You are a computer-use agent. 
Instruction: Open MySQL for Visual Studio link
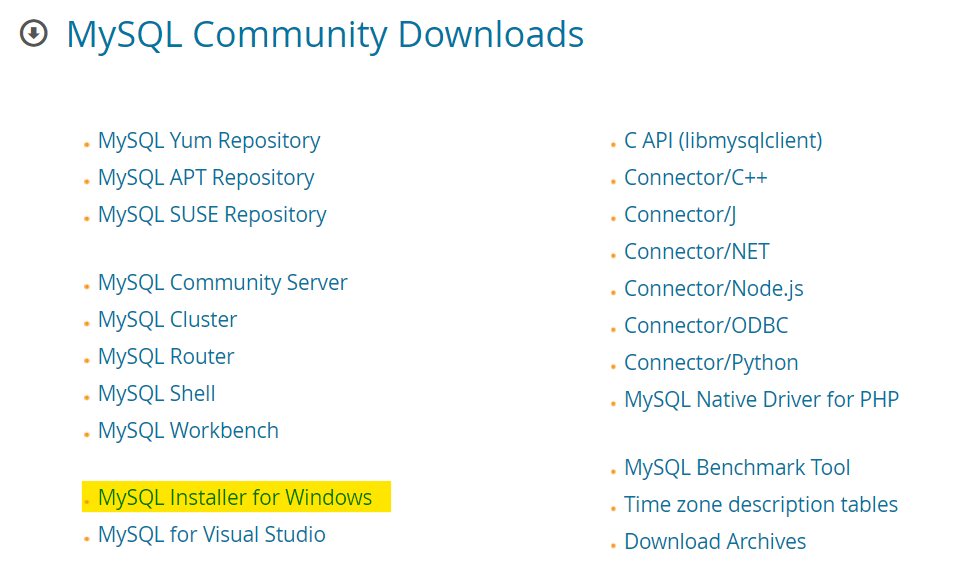coord(212,534)
